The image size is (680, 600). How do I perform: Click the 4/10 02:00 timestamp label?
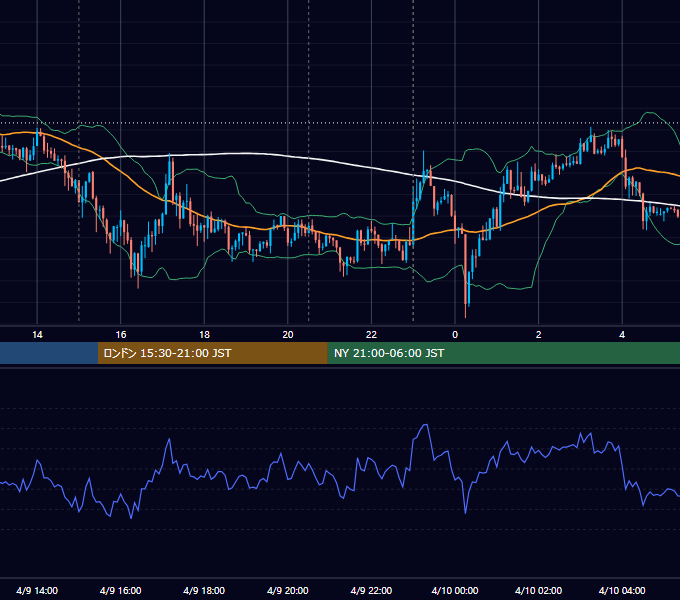539,590
